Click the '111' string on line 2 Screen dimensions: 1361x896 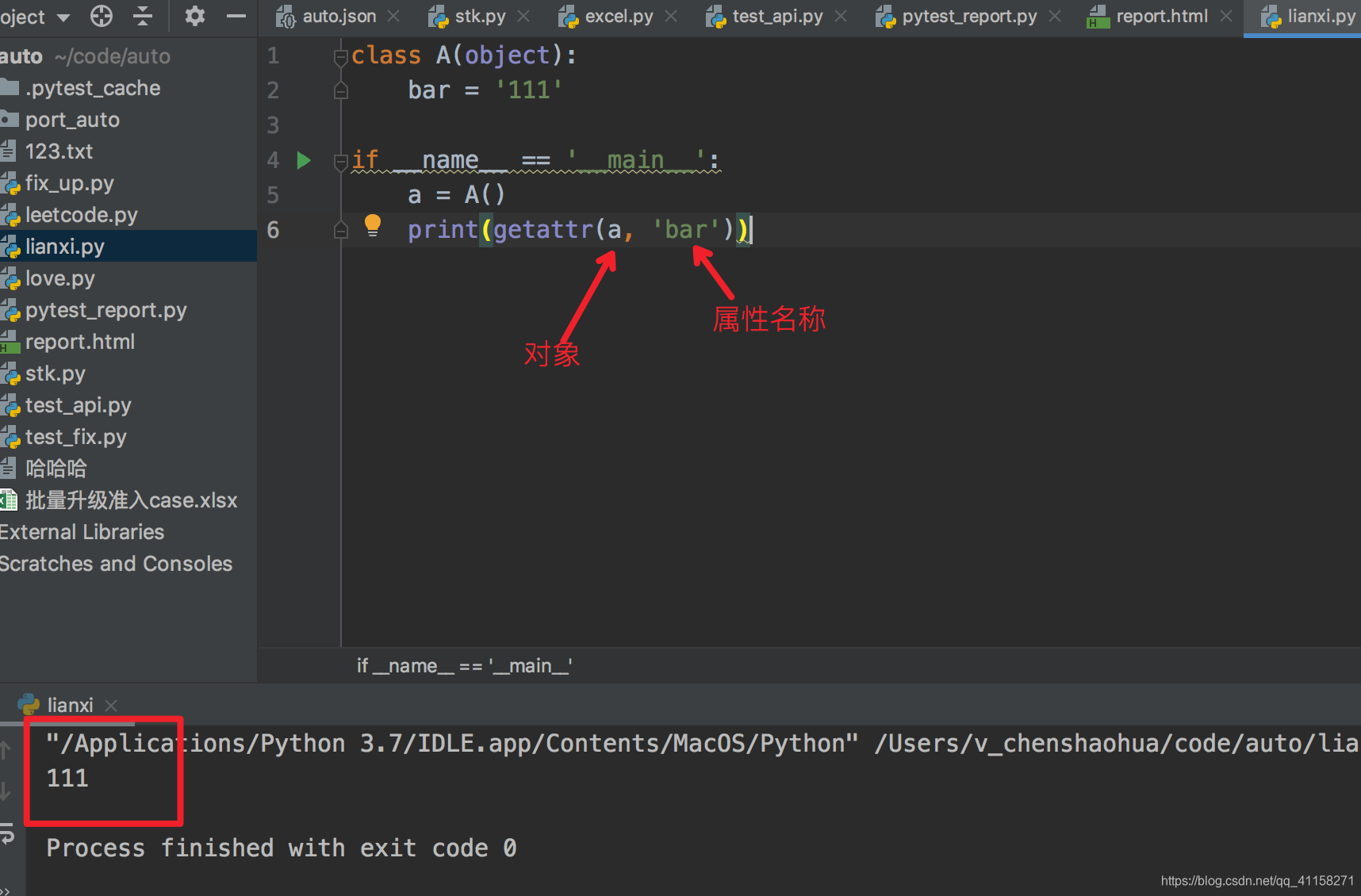click(x=529, y=90)
